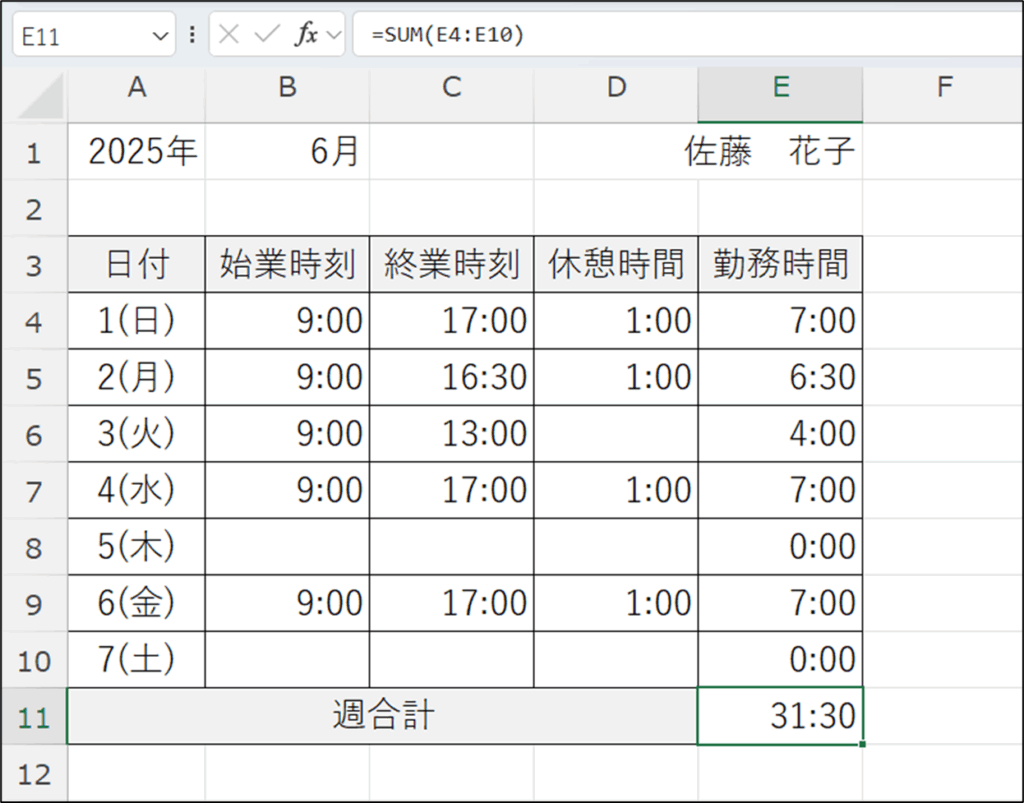Click the Insert Function fx icon

[305, 35]
